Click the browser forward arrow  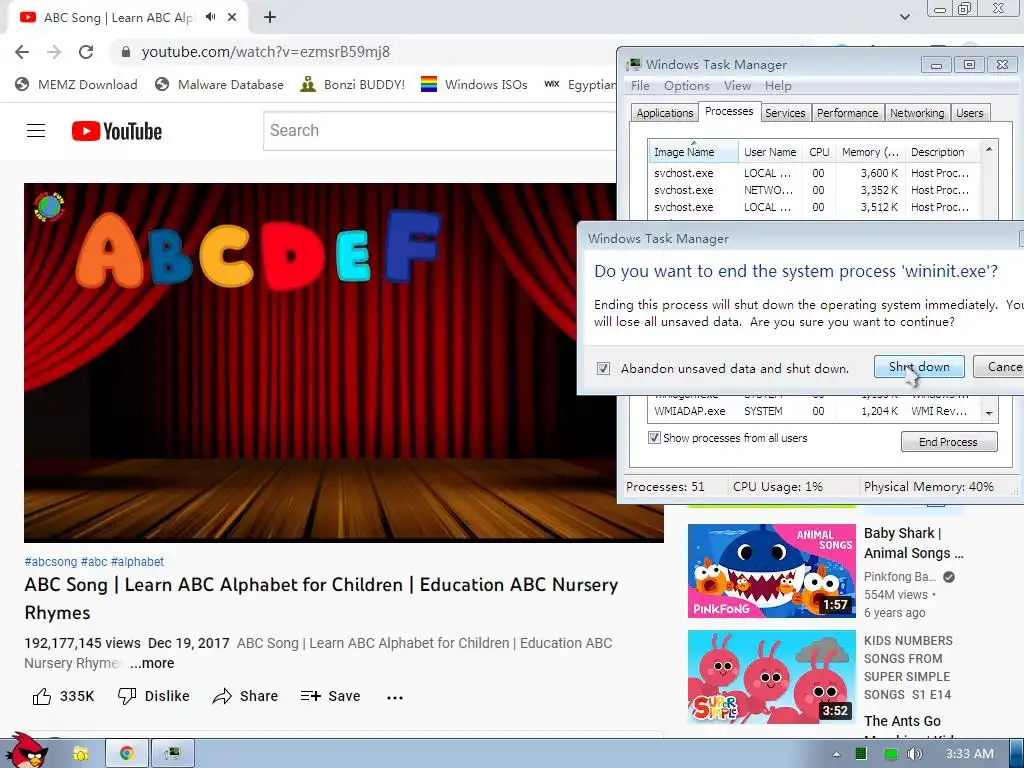pos(54,52)
